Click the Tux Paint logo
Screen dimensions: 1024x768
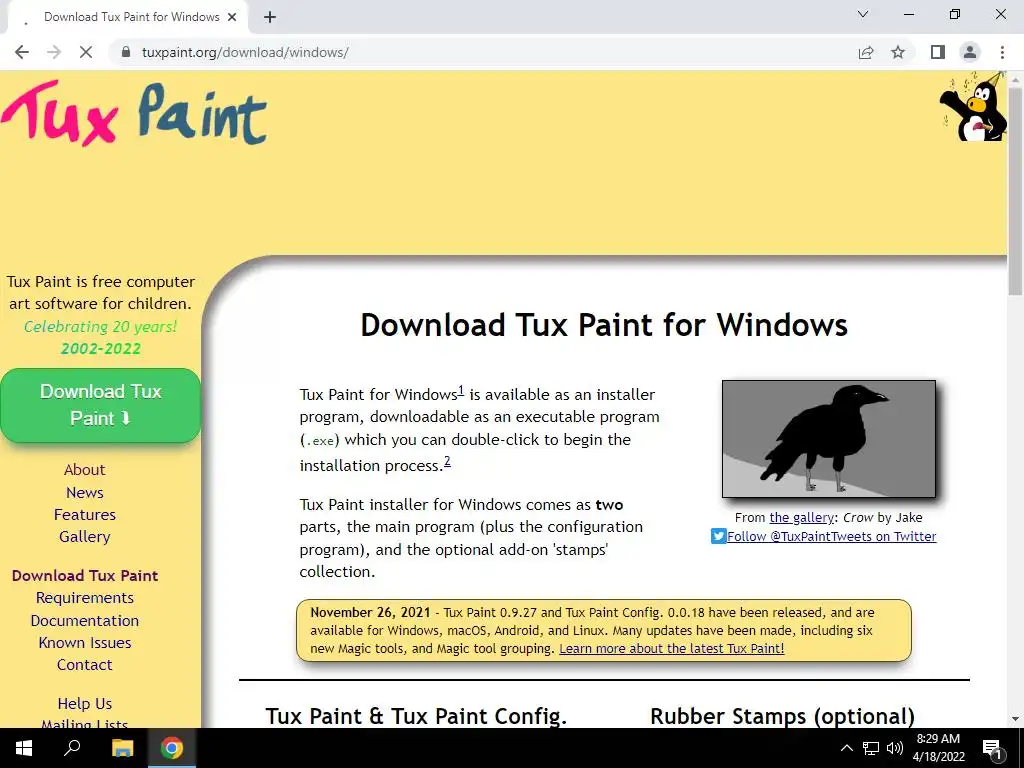(x=134, y=113)
